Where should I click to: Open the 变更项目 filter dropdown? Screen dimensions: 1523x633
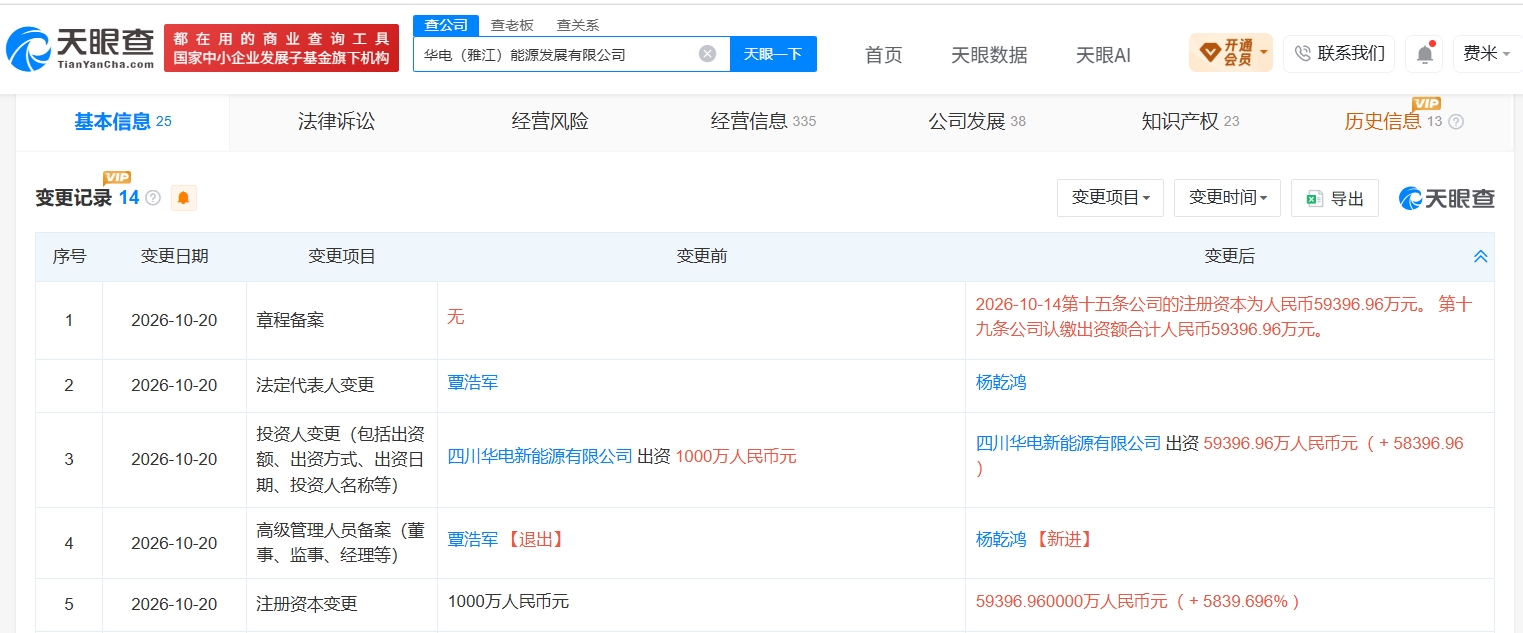coord(1110,198)
